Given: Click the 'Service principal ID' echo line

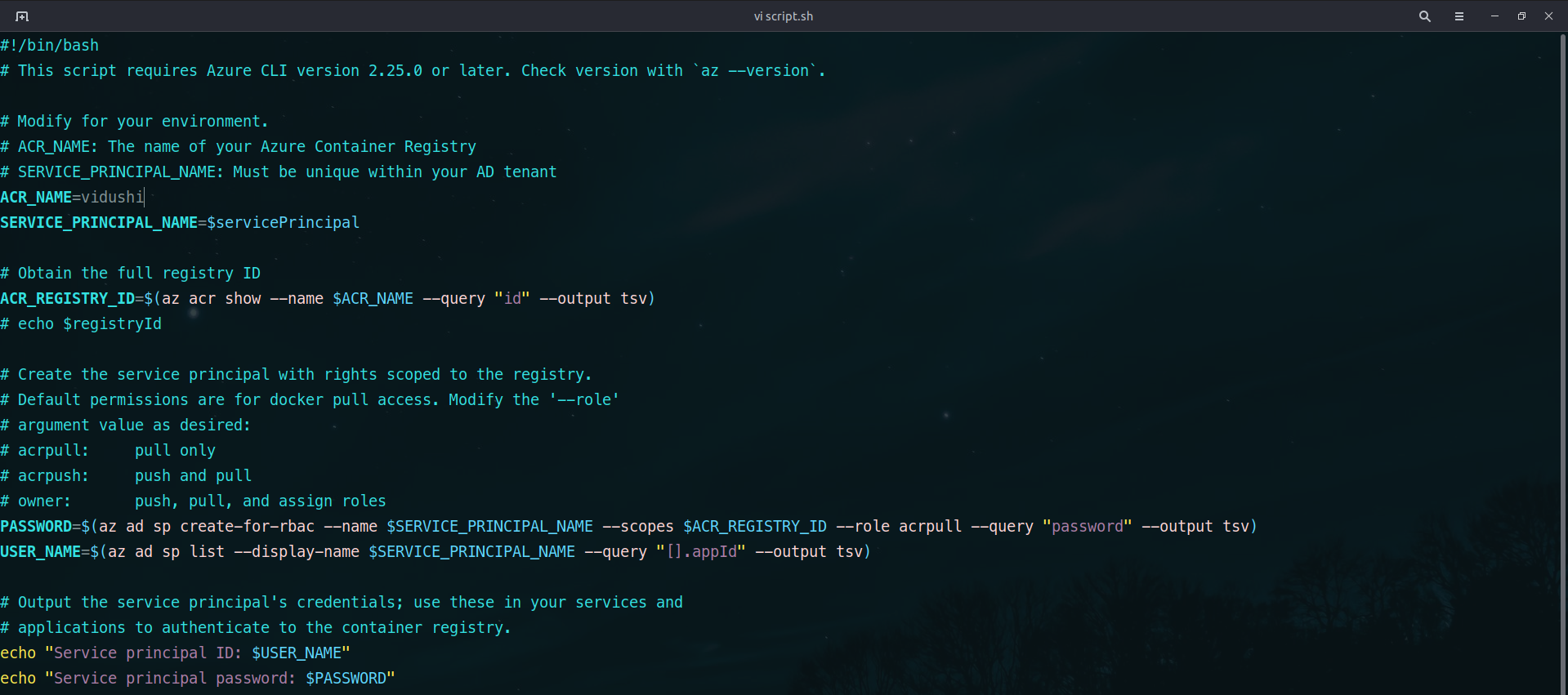Looking at the screenshot, I should [x=175, y=653].
